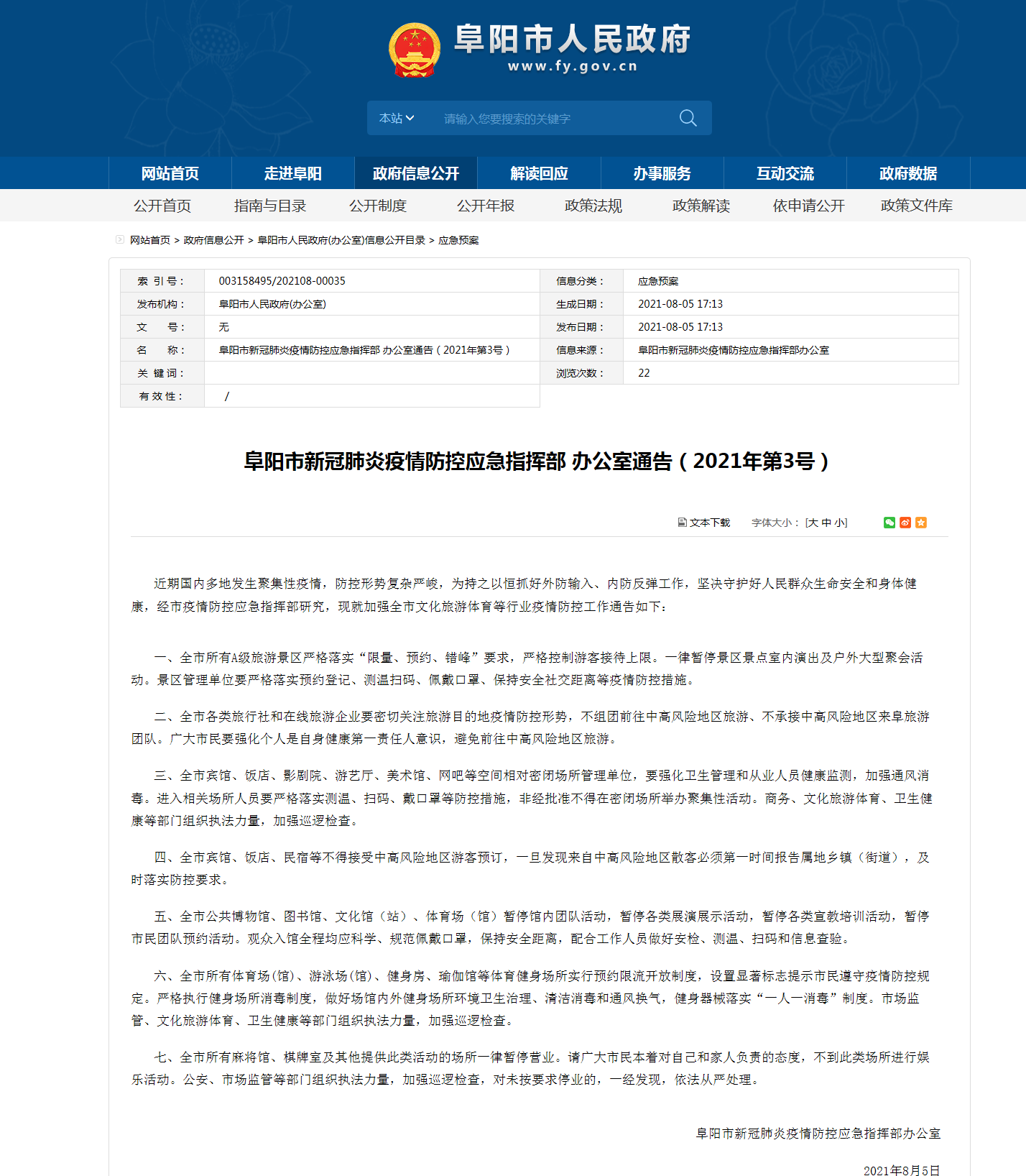Click the paragraph beginning 一、全市所有A级旅游景区

click(x=527, y=669)
